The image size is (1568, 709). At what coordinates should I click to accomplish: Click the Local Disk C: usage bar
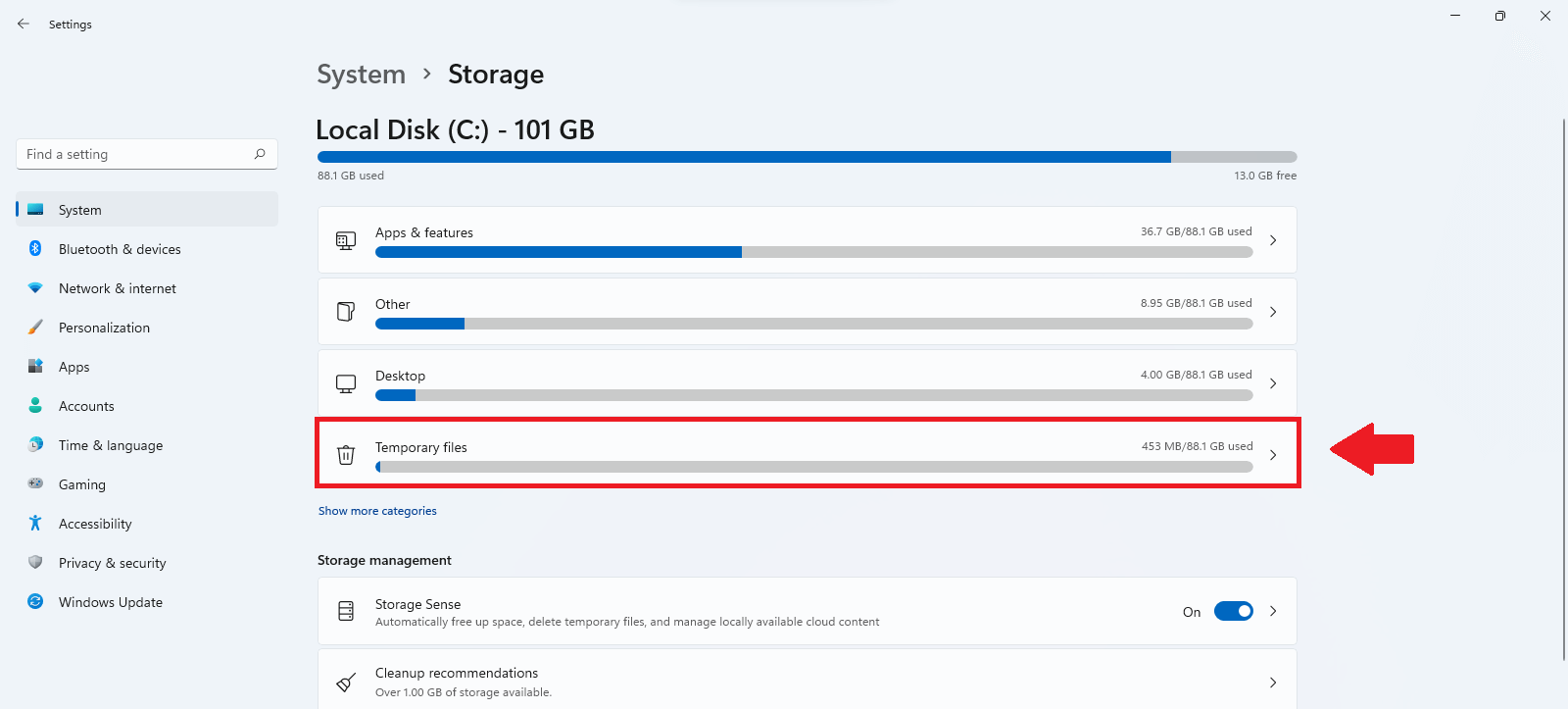tap(807, 157)
